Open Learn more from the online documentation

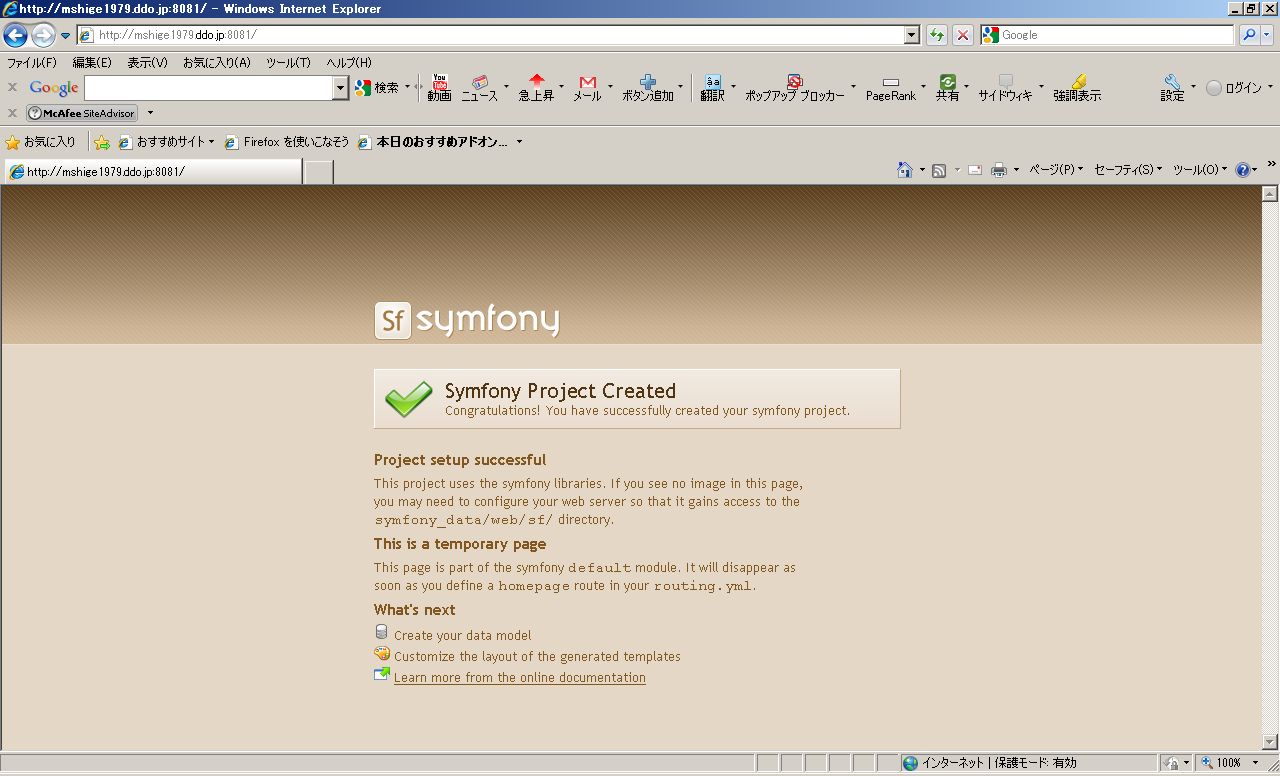click(520, 677)
